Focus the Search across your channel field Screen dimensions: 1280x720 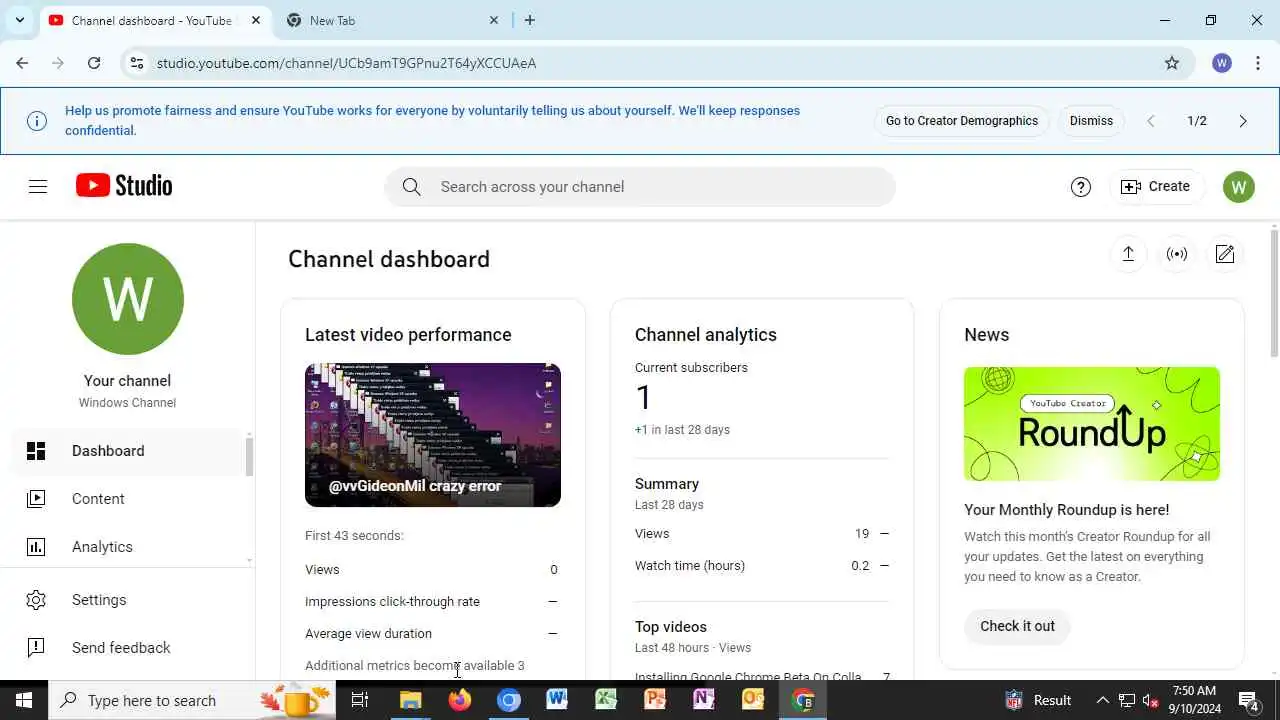pos(640,187)
